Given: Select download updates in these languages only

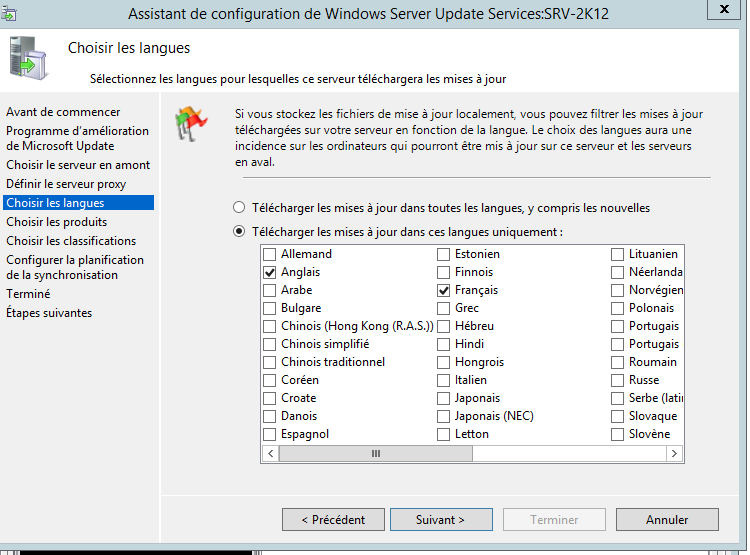Looking at the screenshot, I should click(x=239, y=232).
